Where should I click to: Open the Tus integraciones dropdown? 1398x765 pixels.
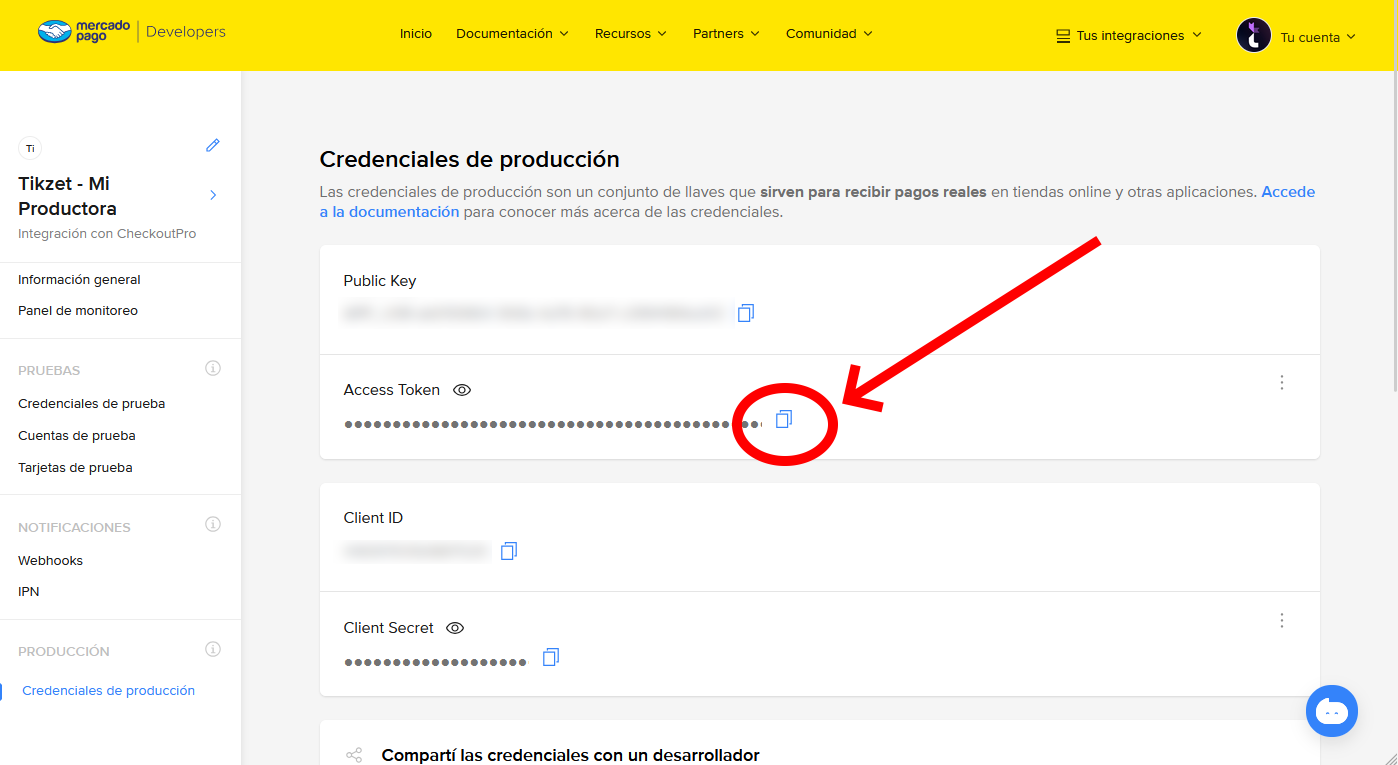click(1129, 36)
